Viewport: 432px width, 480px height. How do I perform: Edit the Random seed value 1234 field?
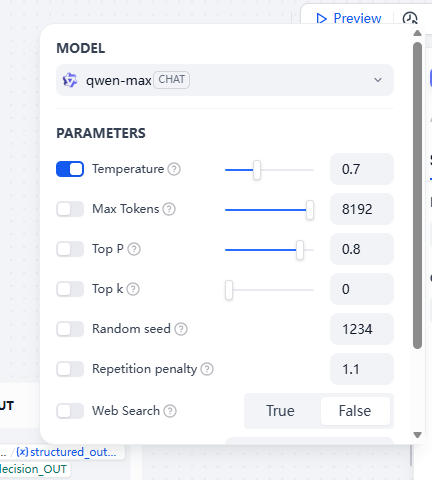362,329
